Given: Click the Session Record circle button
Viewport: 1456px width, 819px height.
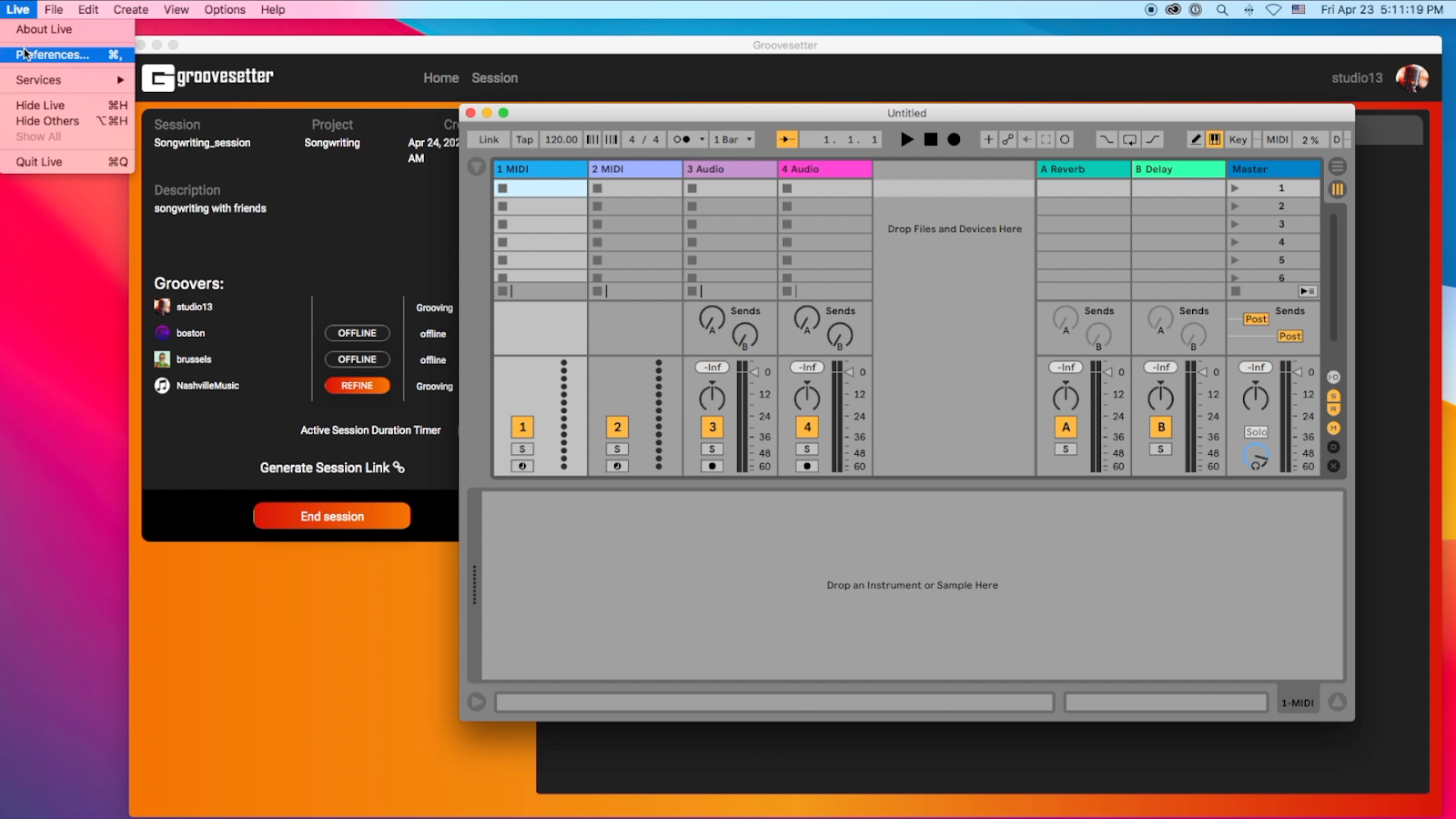Looking at the screenshot, I should [1065, 139].
